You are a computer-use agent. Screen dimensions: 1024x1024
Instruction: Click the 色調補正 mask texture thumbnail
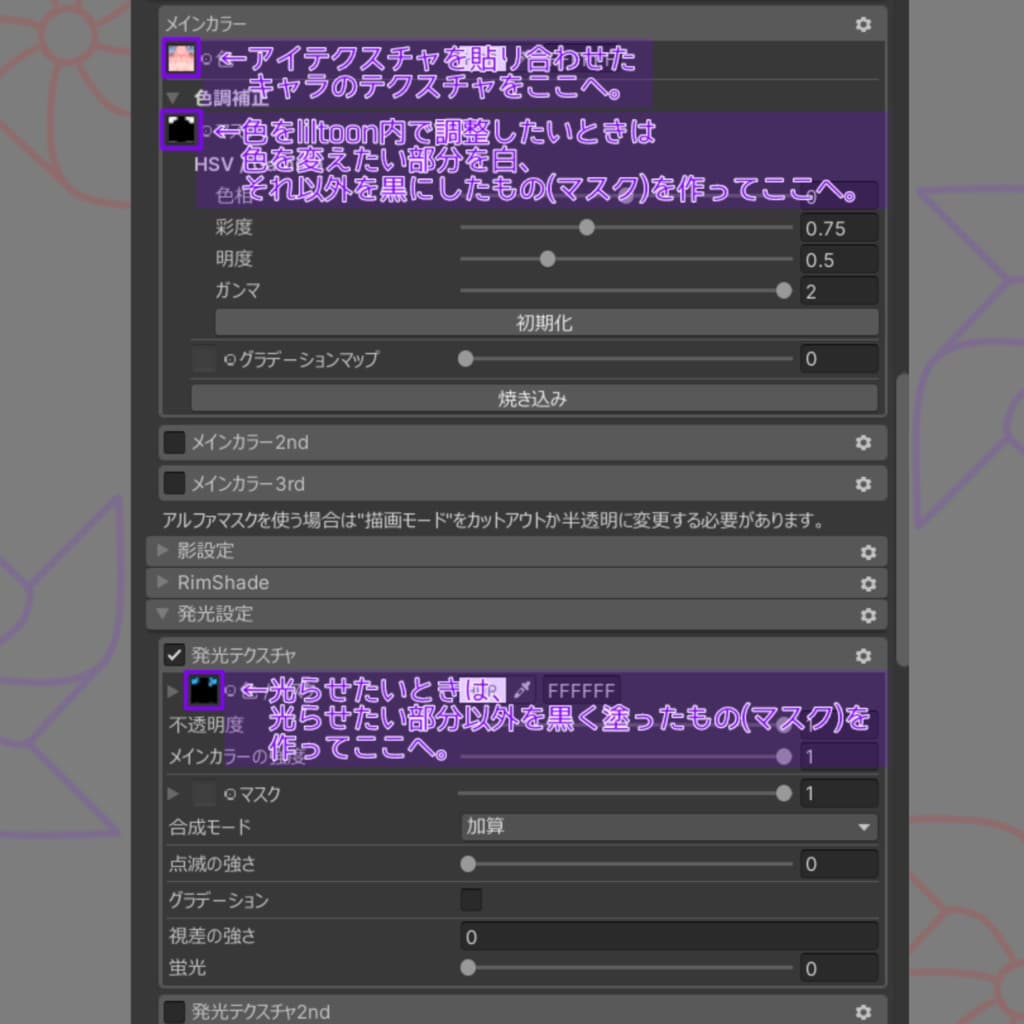click(x=181, y=130)
